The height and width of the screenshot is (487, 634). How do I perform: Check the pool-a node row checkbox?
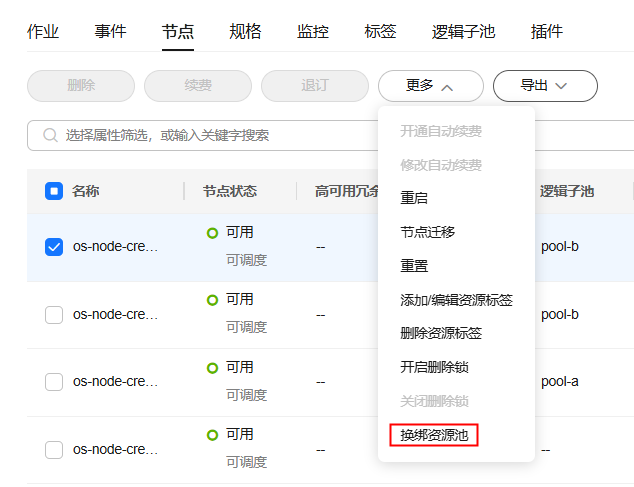[x=54, y=382]
